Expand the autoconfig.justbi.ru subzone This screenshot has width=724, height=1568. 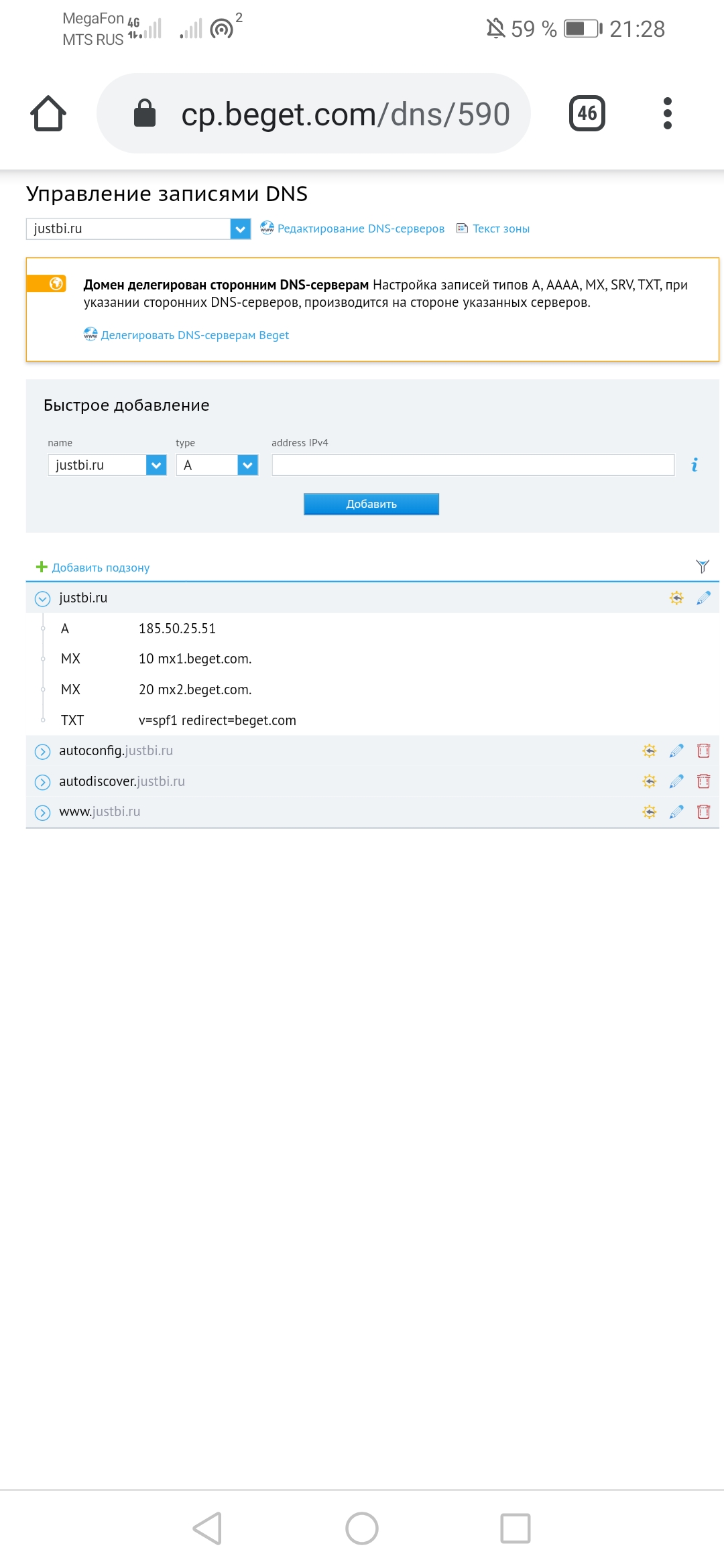click(42, 751)
